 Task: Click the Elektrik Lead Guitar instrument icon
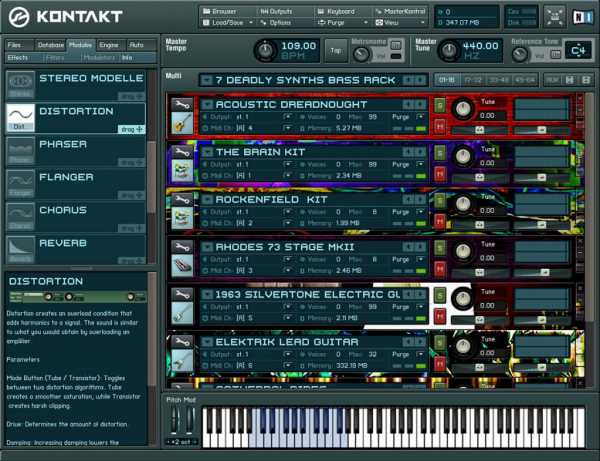(182, 360)
